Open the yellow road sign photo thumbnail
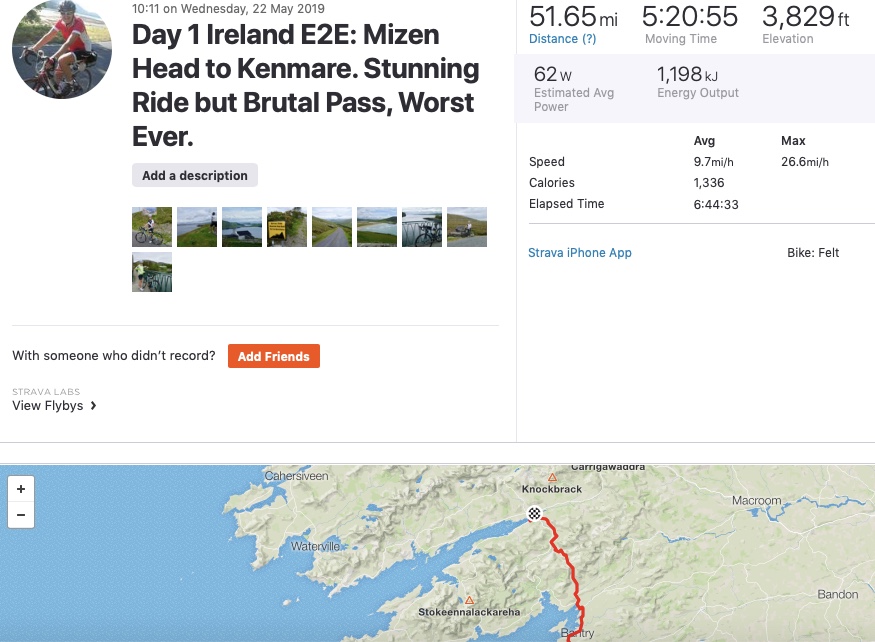This screenshot has height=642, width=875. pos(287,227)
